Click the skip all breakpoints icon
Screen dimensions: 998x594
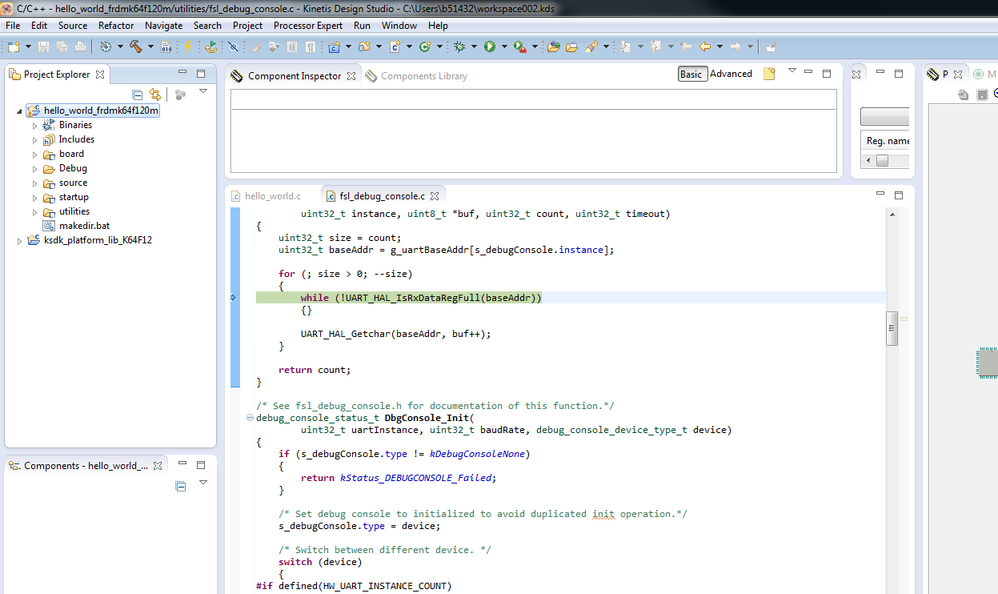point(233,46)
